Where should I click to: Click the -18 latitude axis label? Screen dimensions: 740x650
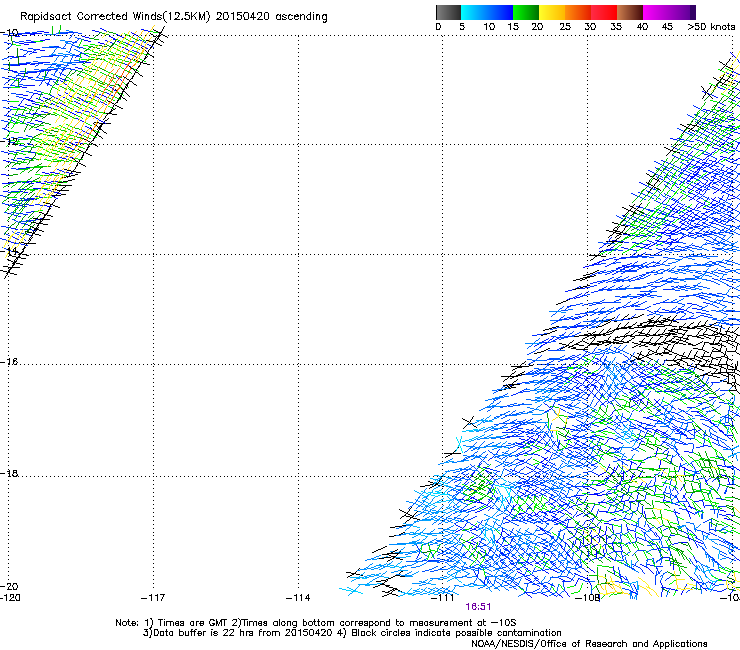[x=9, y=473]
